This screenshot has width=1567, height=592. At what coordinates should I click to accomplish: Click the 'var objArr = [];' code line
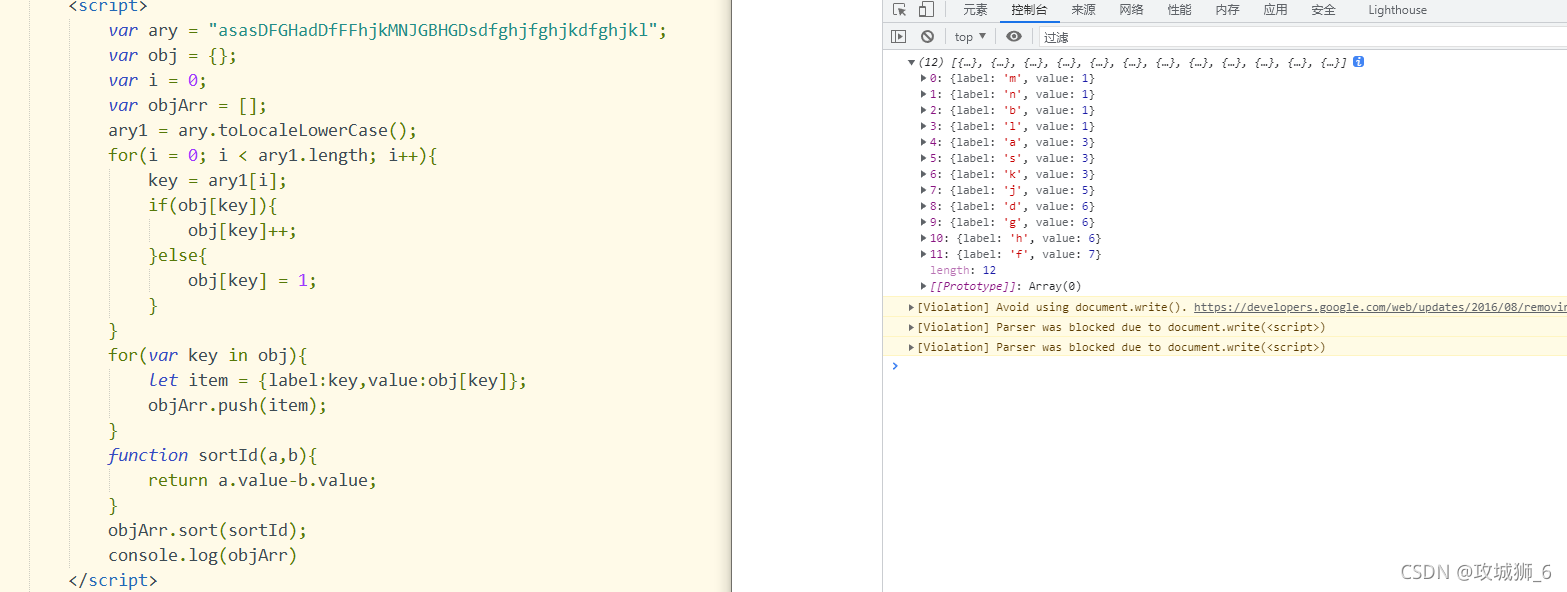point(188,105)
